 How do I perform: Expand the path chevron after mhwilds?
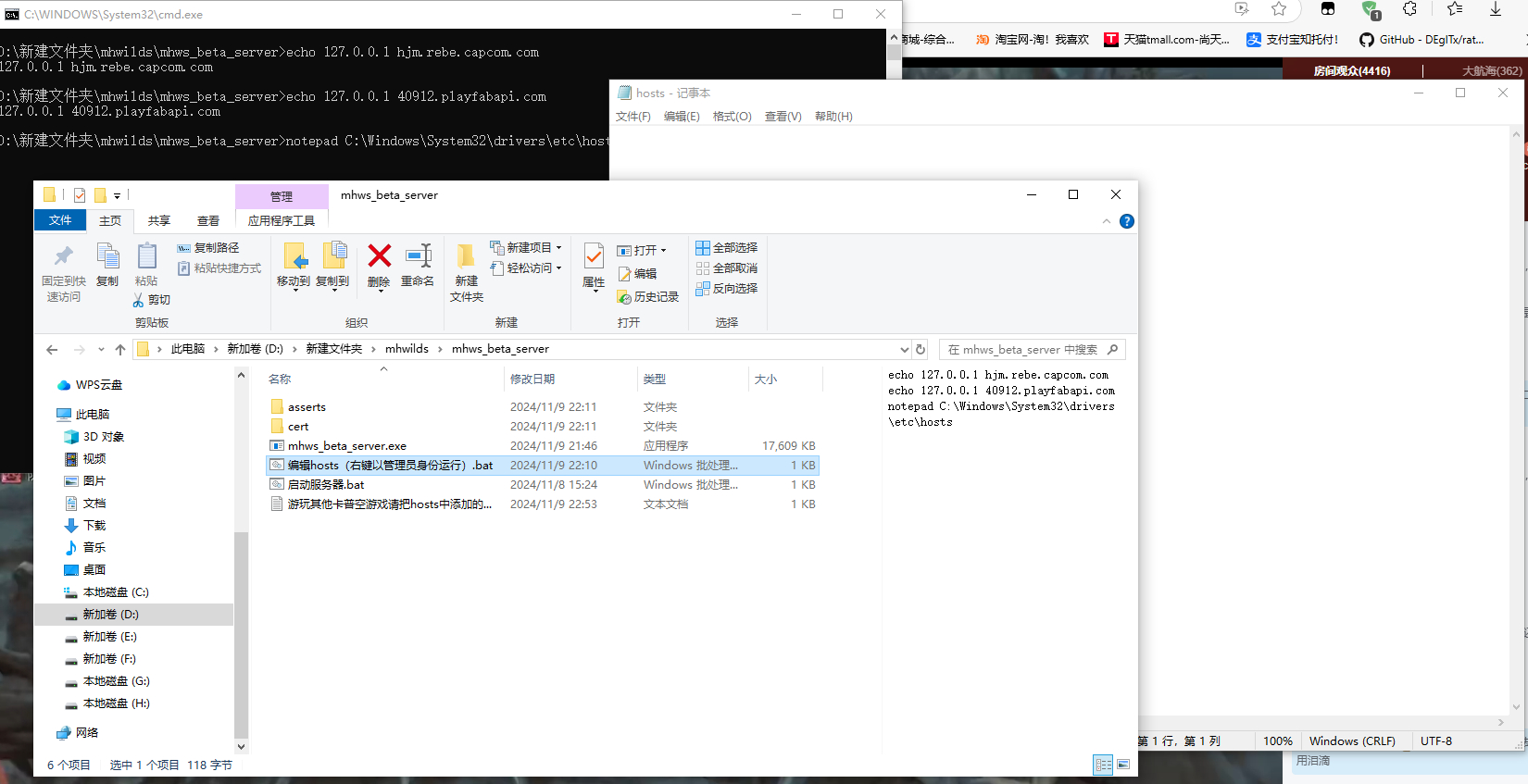coord(441,349)
